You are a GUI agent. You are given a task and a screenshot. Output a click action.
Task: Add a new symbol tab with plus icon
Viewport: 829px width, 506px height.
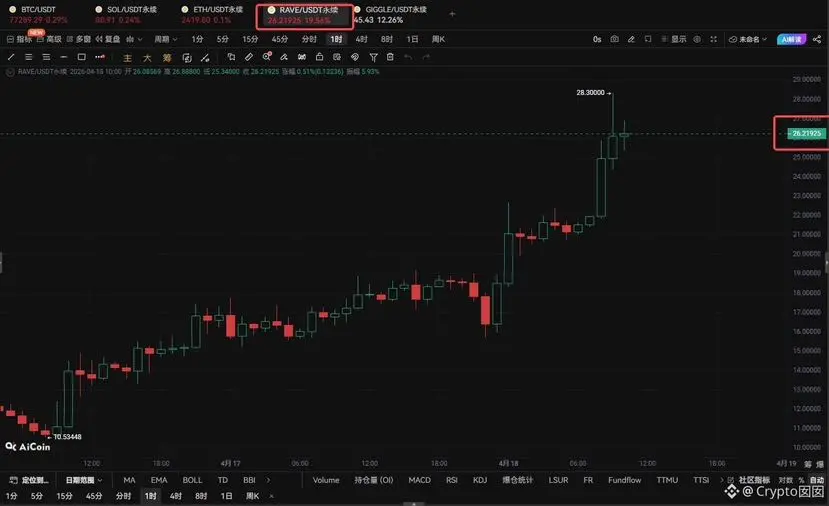[x=452, y=14]
